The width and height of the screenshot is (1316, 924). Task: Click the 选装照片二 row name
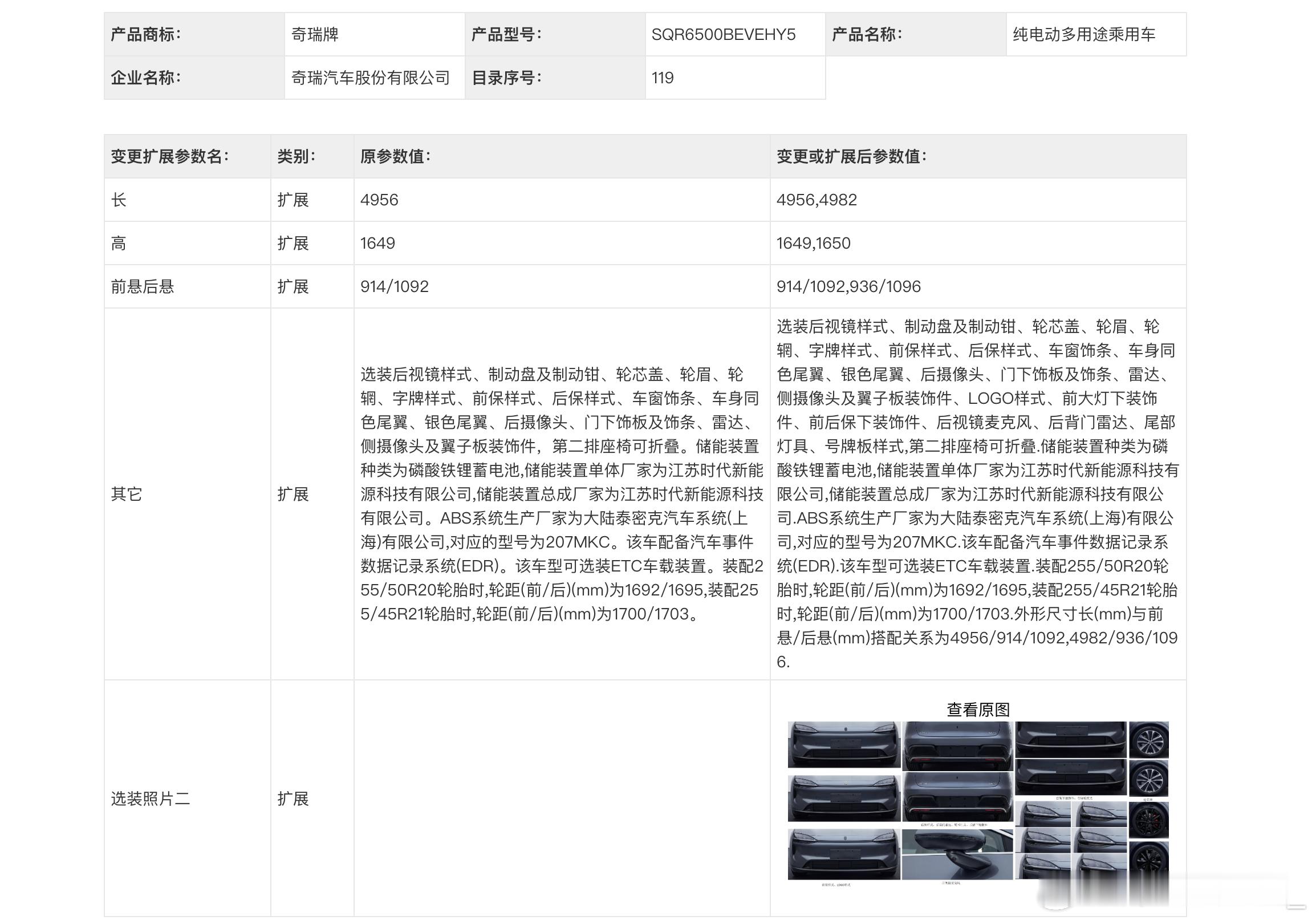150,799
